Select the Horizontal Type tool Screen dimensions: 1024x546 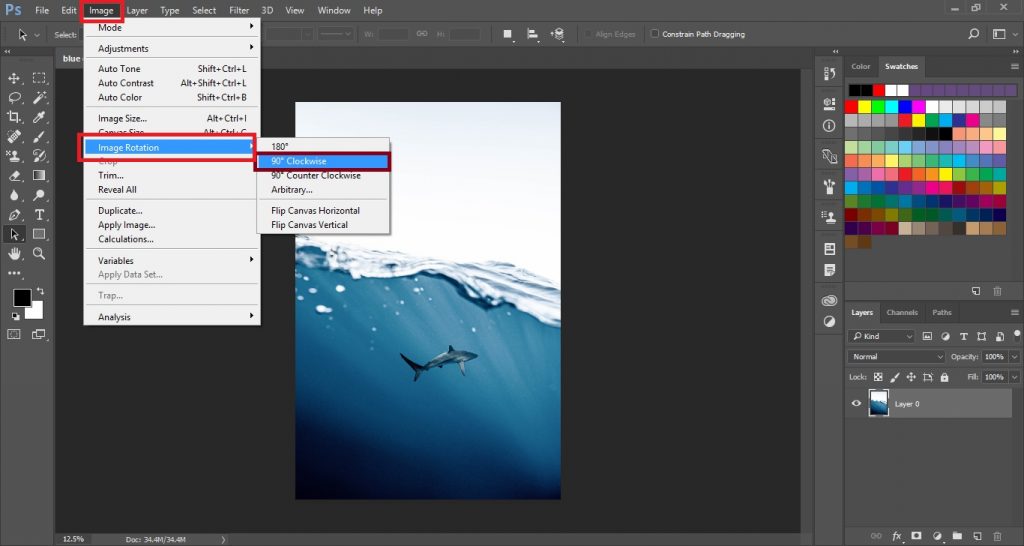pos(39,215)
